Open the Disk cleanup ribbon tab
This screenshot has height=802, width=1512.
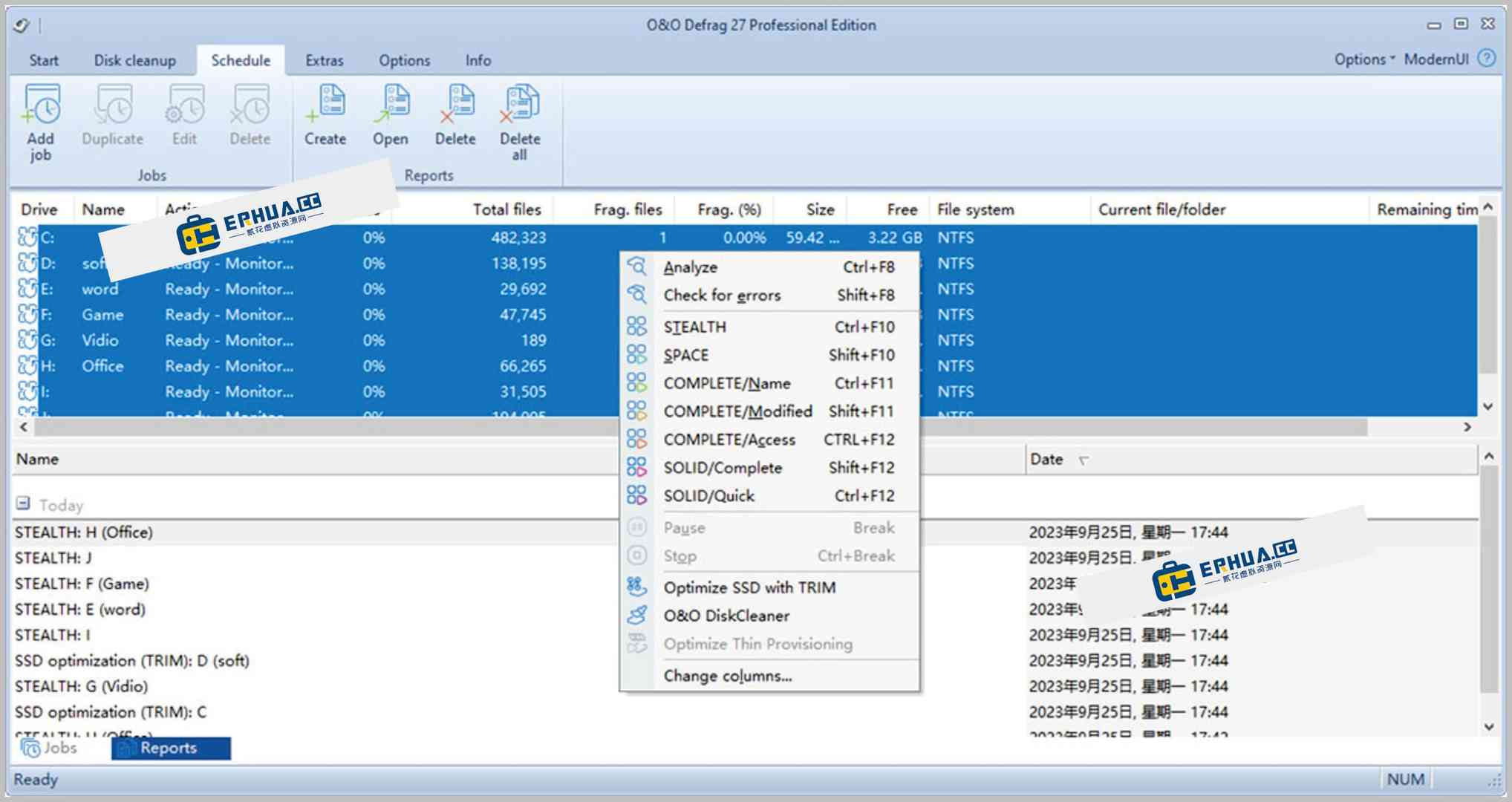coord(135,60)
